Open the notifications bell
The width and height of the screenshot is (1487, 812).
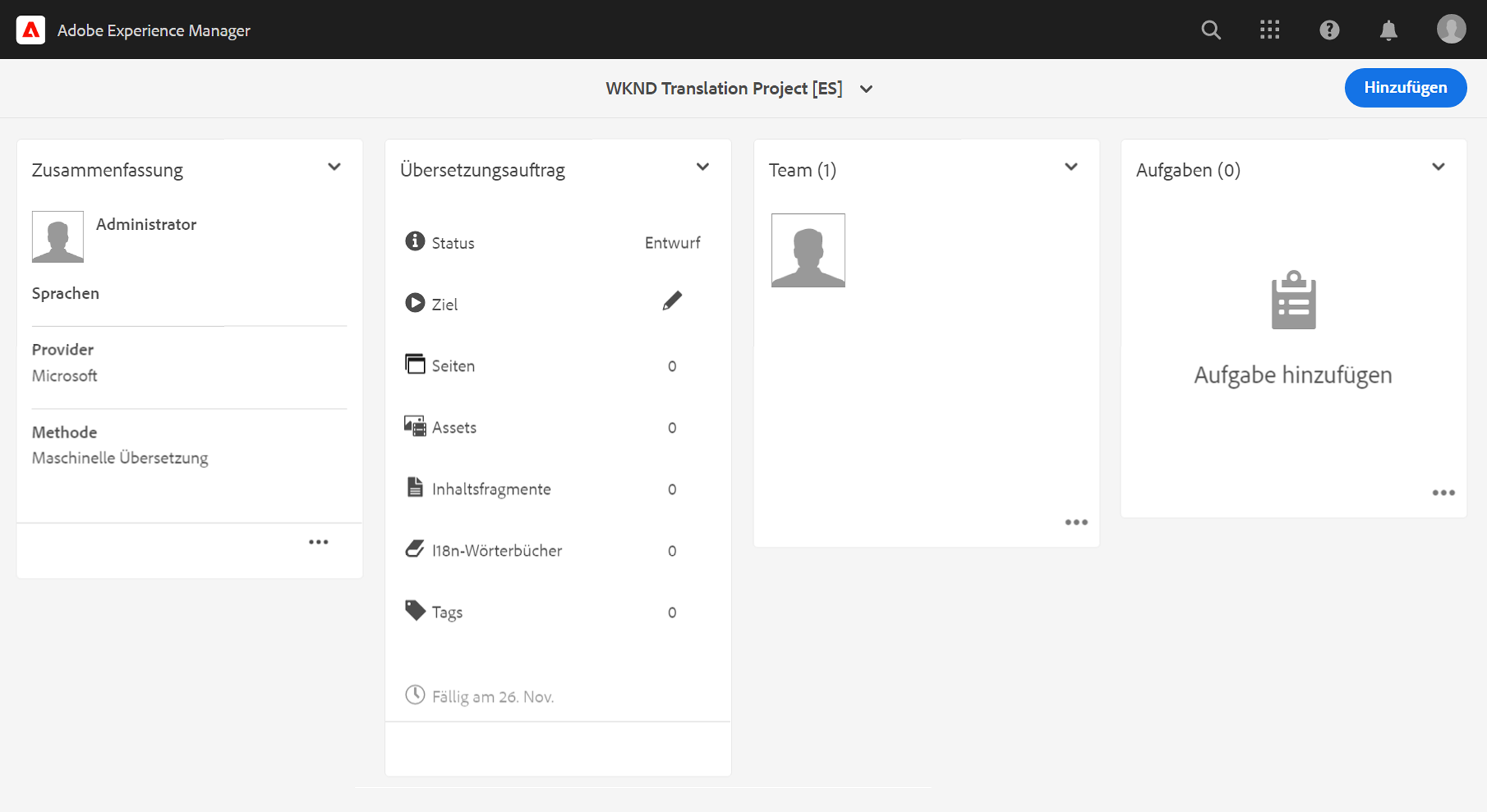point(1389,30)
